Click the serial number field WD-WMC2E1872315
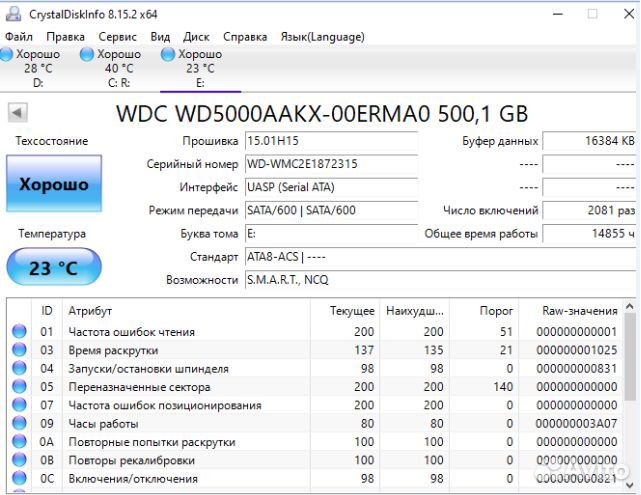641x495 pixels. (x=332, y=164)
